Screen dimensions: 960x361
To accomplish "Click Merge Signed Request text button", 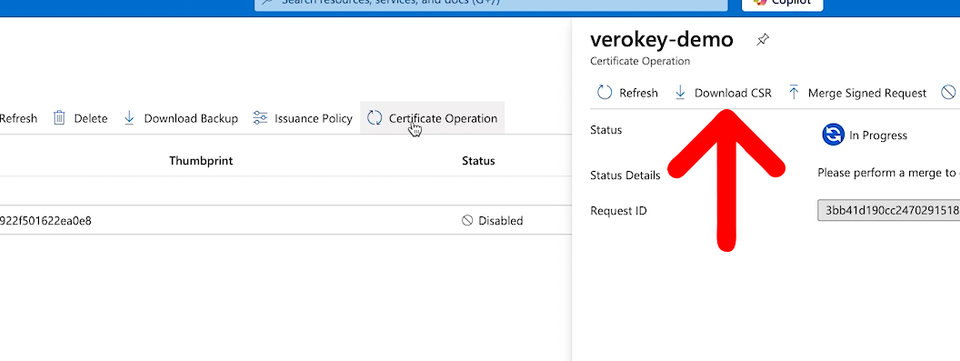I will tap(867, 93).
